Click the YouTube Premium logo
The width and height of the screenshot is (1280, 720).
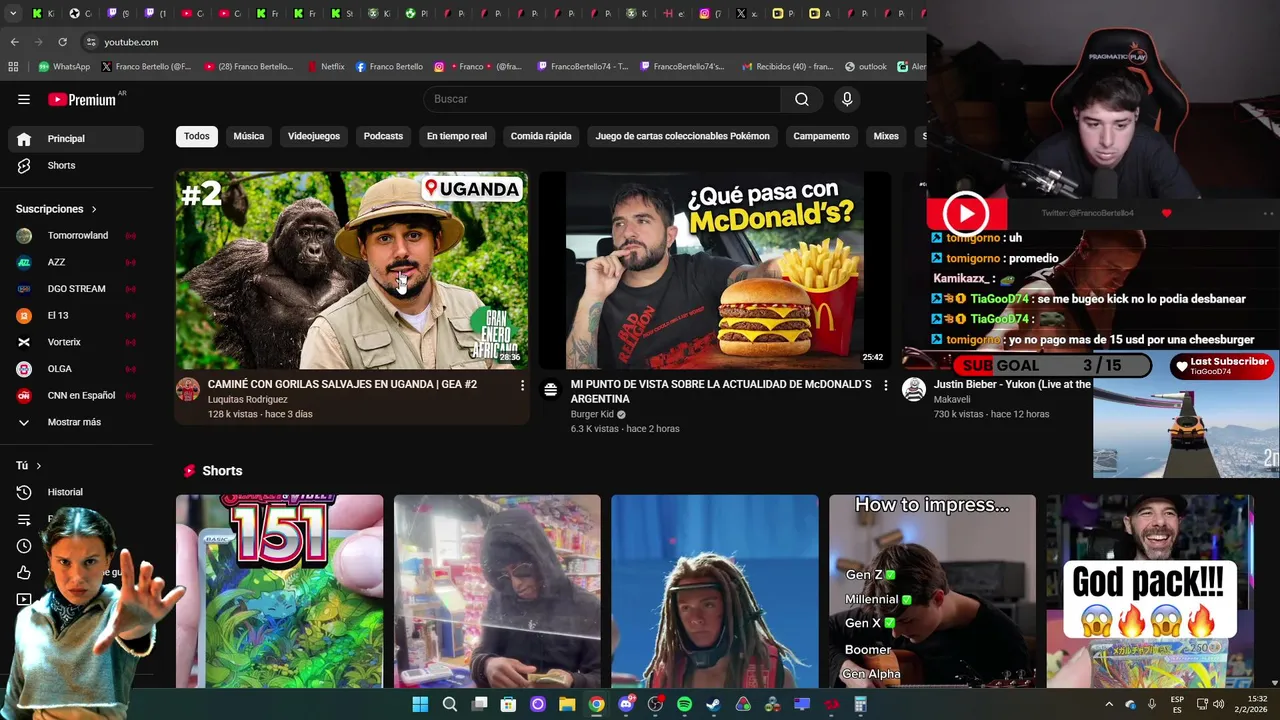pos(82,99)
